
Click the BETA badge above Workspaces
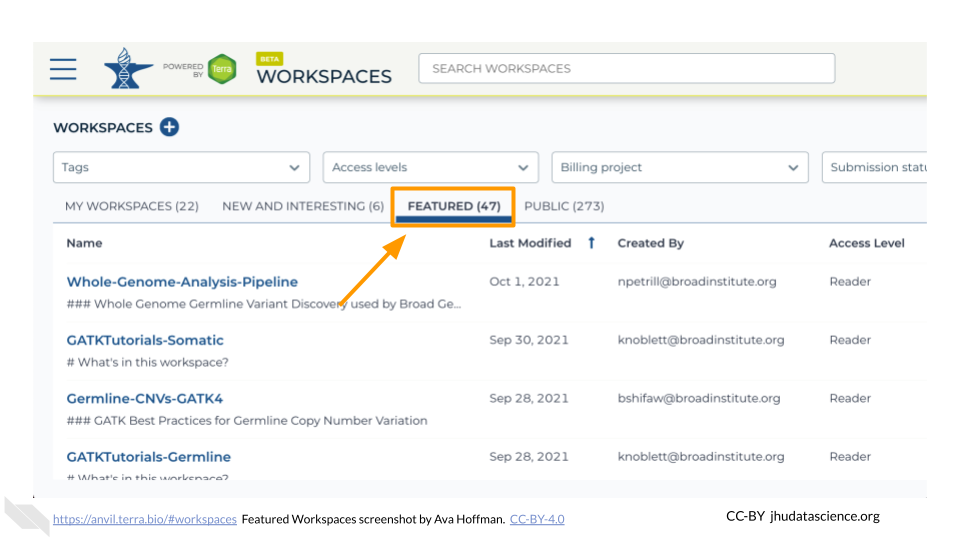(269, 59)
